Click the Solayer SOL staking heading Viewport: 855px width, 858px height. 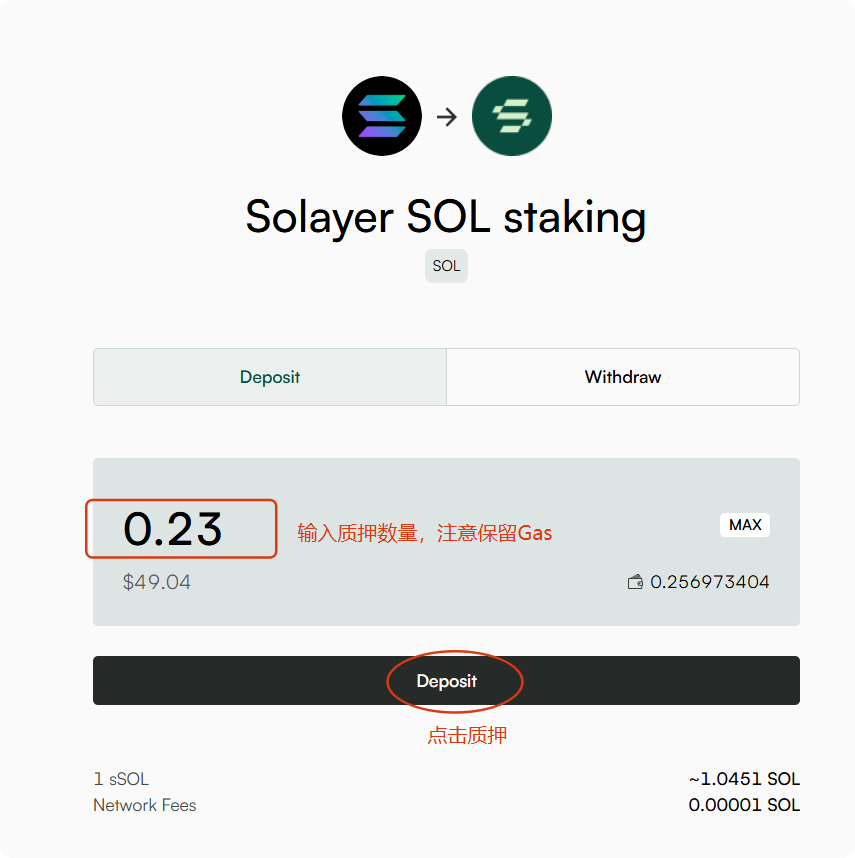click(446, 217)
